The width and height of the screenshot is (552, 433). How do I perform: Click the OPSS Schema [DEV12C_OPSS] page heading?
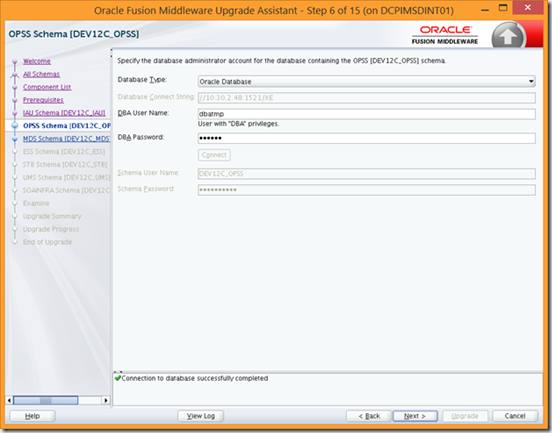coord(74,34)
